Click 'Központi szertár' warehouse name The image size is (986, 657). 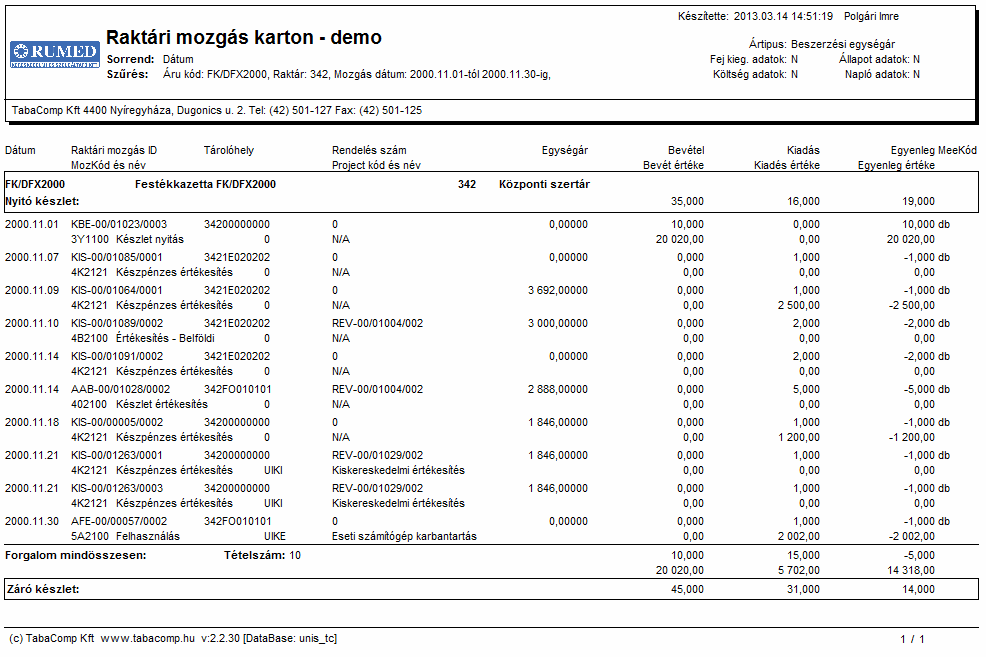[x=545, y=184]
